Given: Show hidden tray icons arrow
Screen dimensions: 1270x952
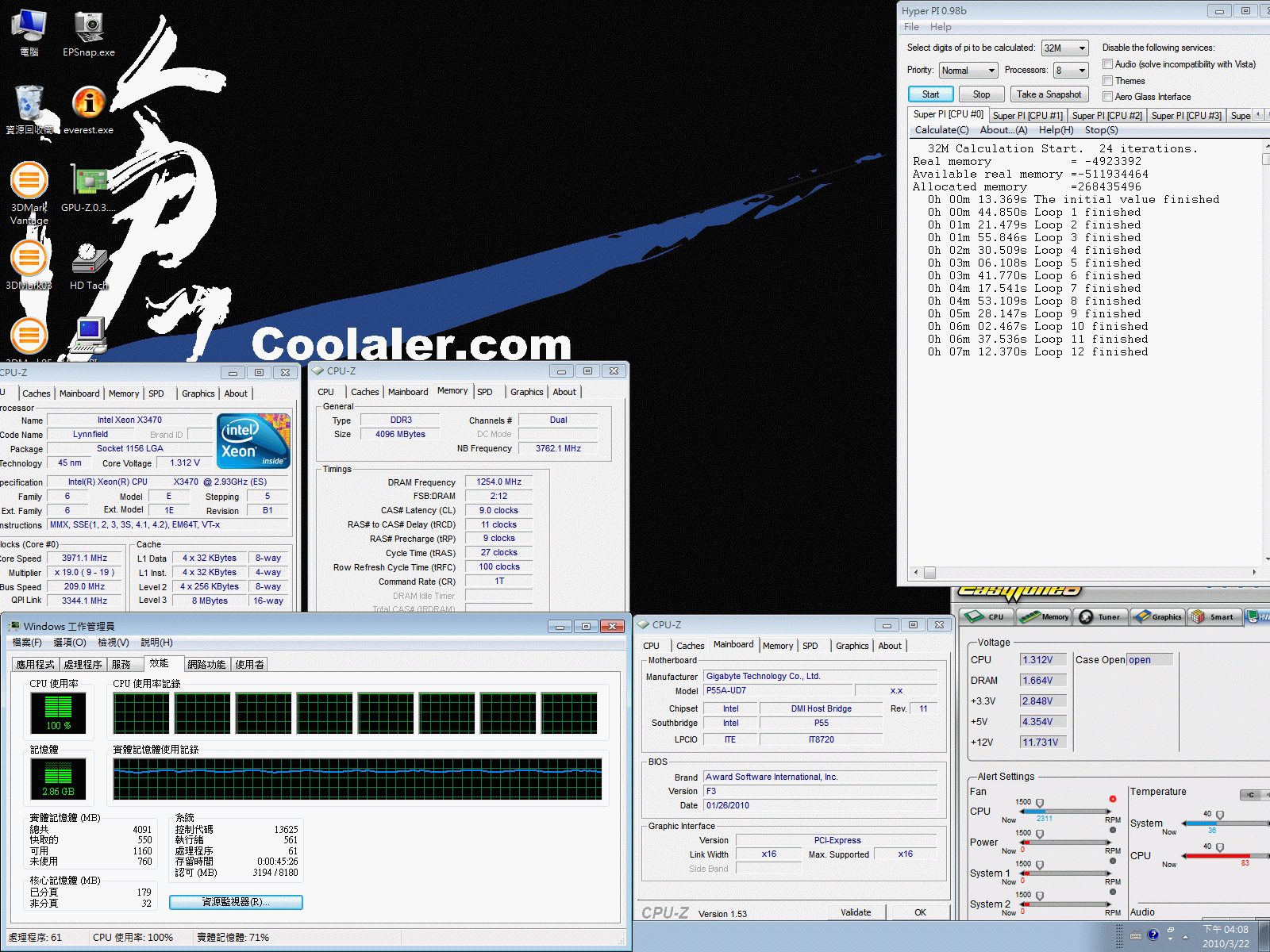Looking at the screenshot, I should pyautogui.click(x=1185, y=936).
